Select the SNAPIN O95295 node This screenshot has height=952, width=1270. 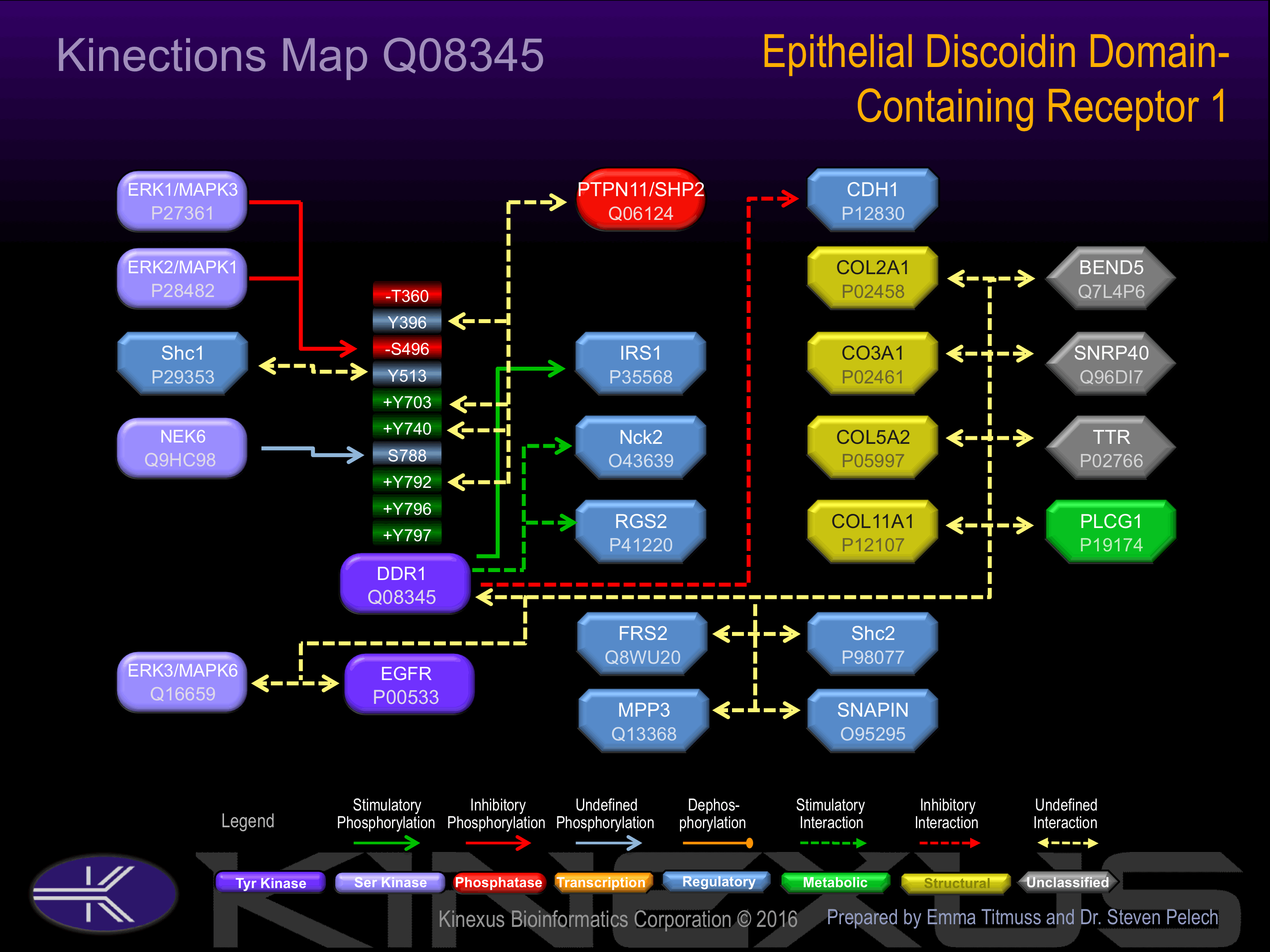tap(873, 721)
